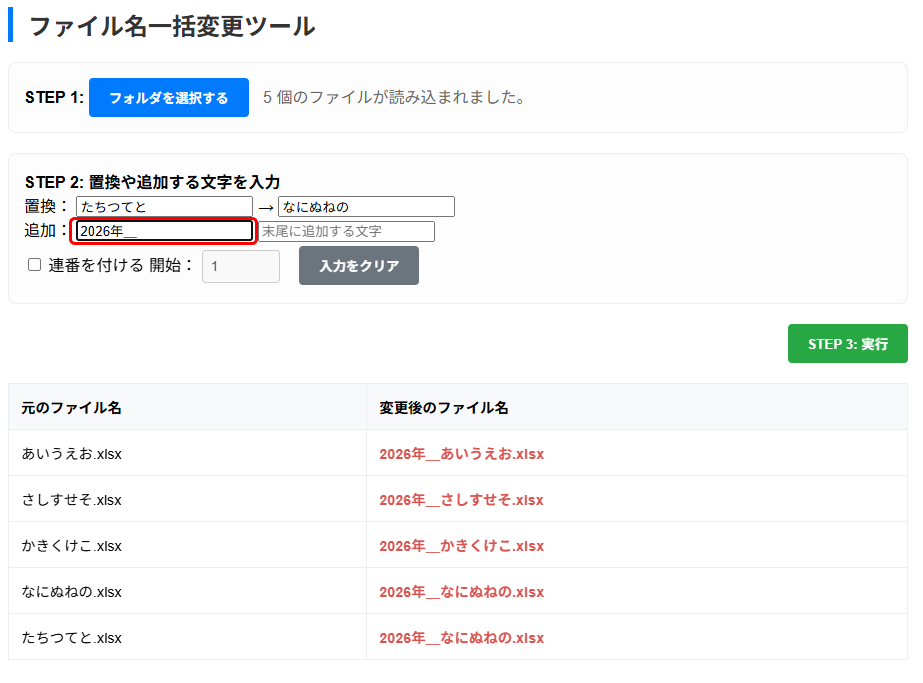Click the 元のファイル名 column header
This screenshot has height=683, width=923.
[72, 408]
